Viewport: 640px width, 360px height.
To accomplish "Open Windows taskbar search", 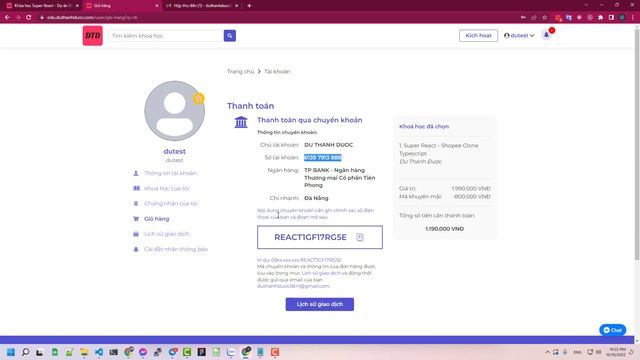I will (x=25, y=352).
